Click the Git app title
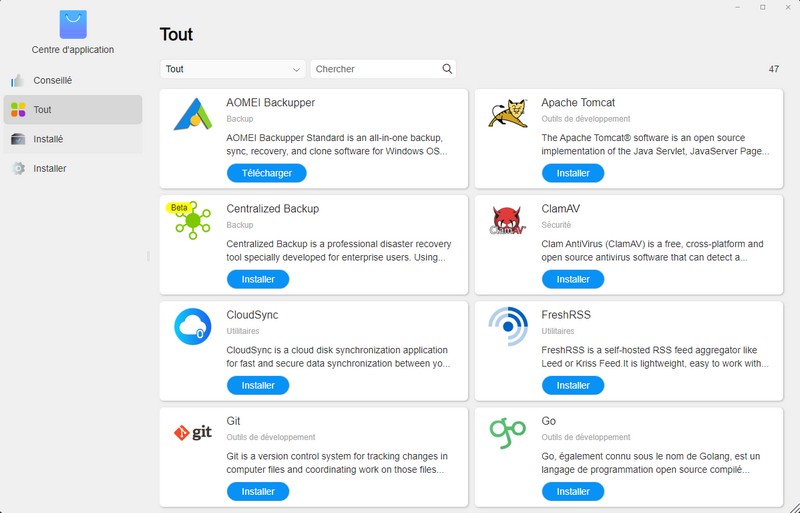Screen dimensions: 800x513 [x=233, y=421]
